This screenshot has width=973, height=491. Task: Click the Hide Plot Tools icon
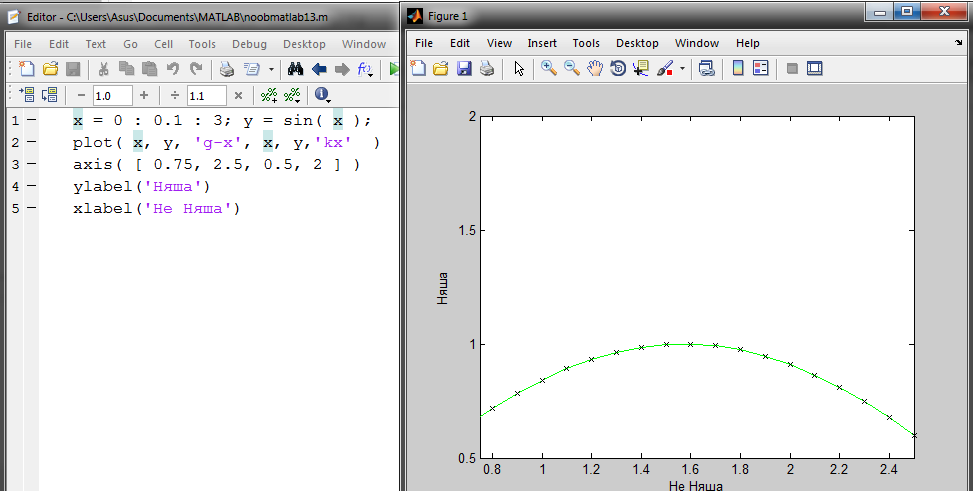coord(792,69)
